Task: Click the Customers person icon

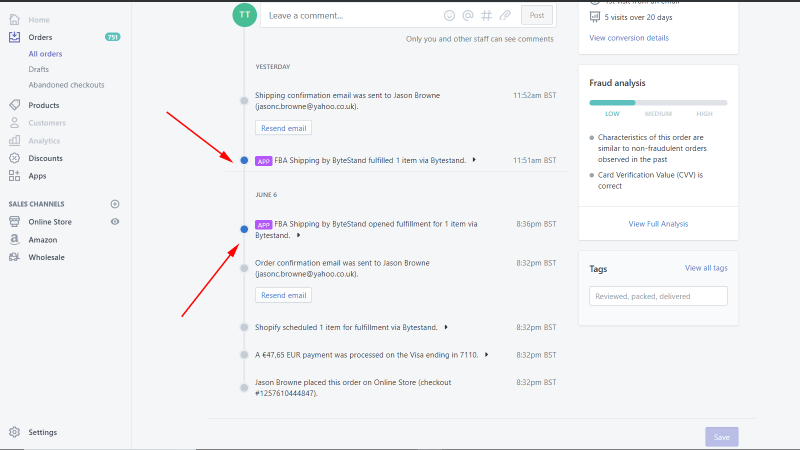Action: coord(14,122)
